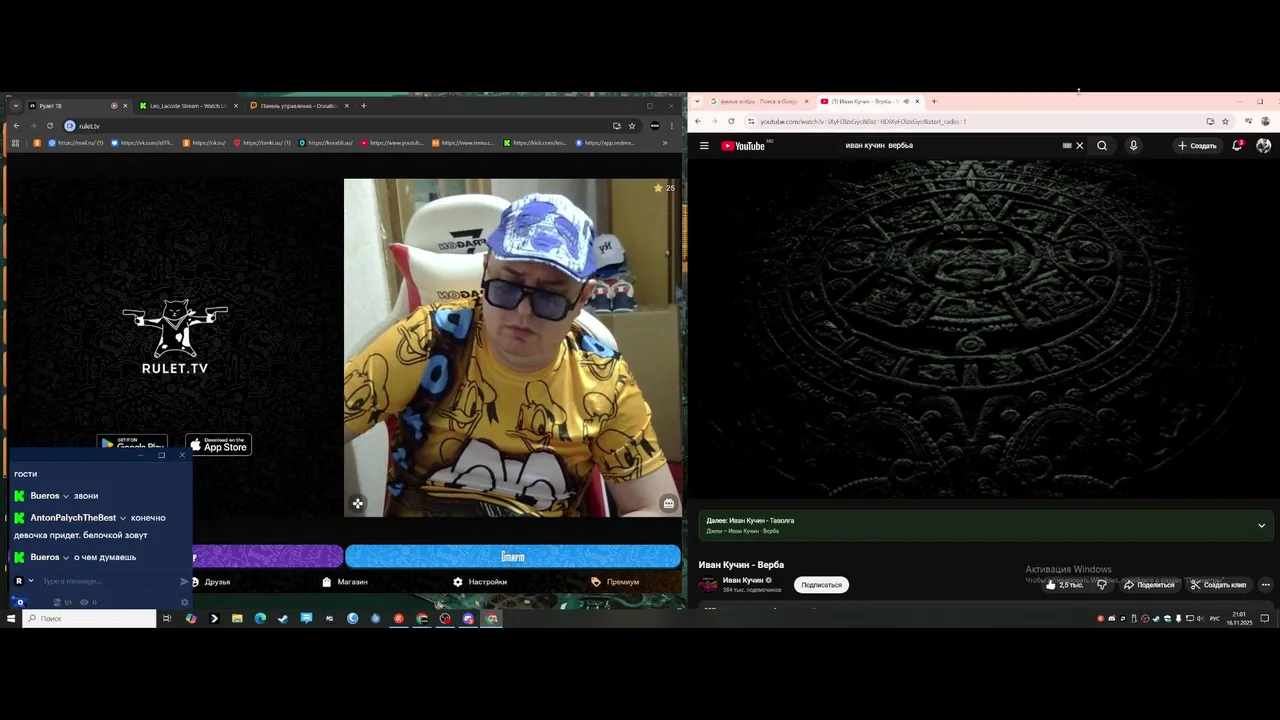Screen dimensions: 1280x720
Task: Click the purple button next to the Старт button
Action: point(267,556)
